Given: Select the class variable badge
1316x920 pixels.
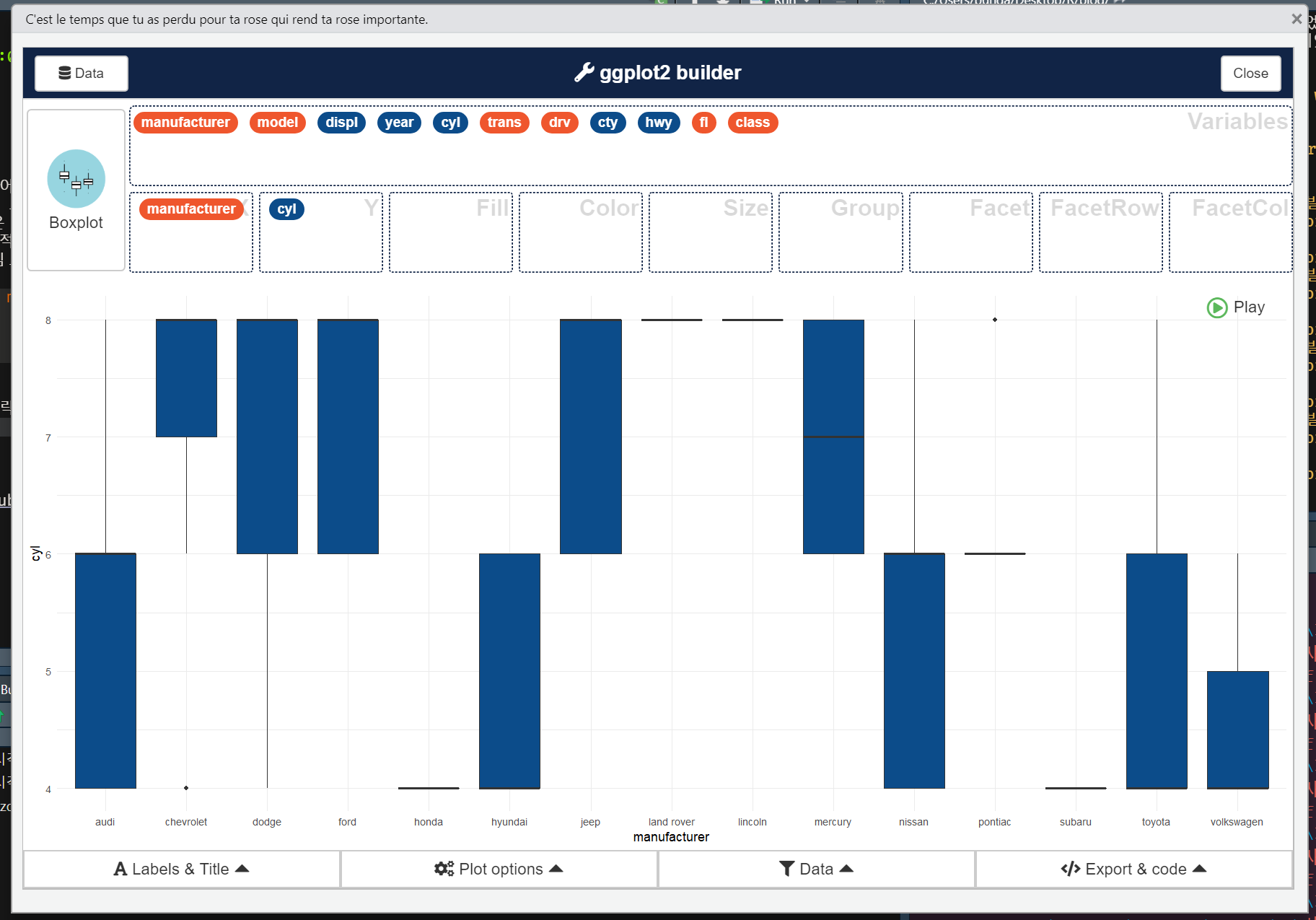Looking at the screenshot, I should [752, 123].
